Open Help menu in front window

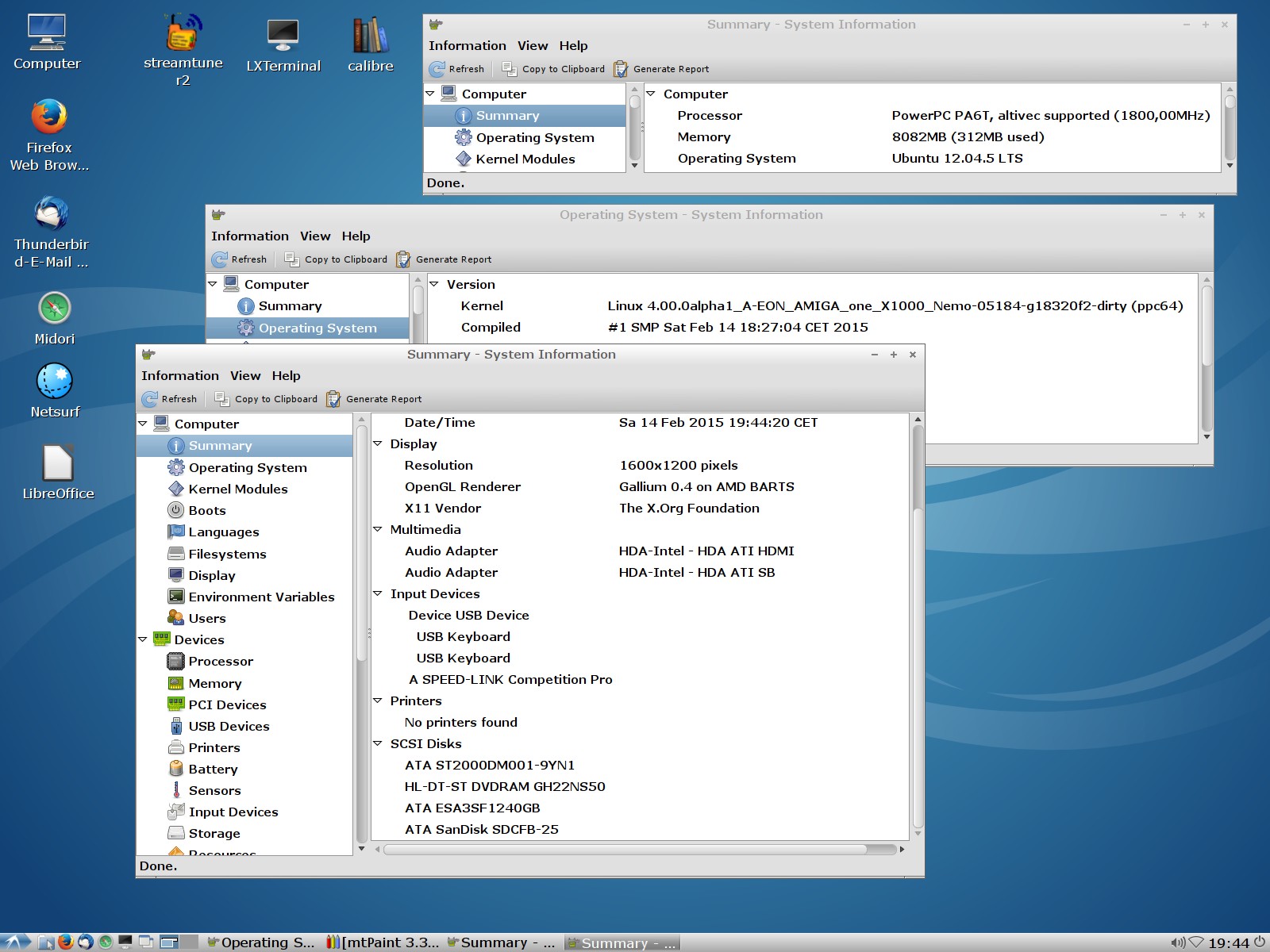point(286,376)
